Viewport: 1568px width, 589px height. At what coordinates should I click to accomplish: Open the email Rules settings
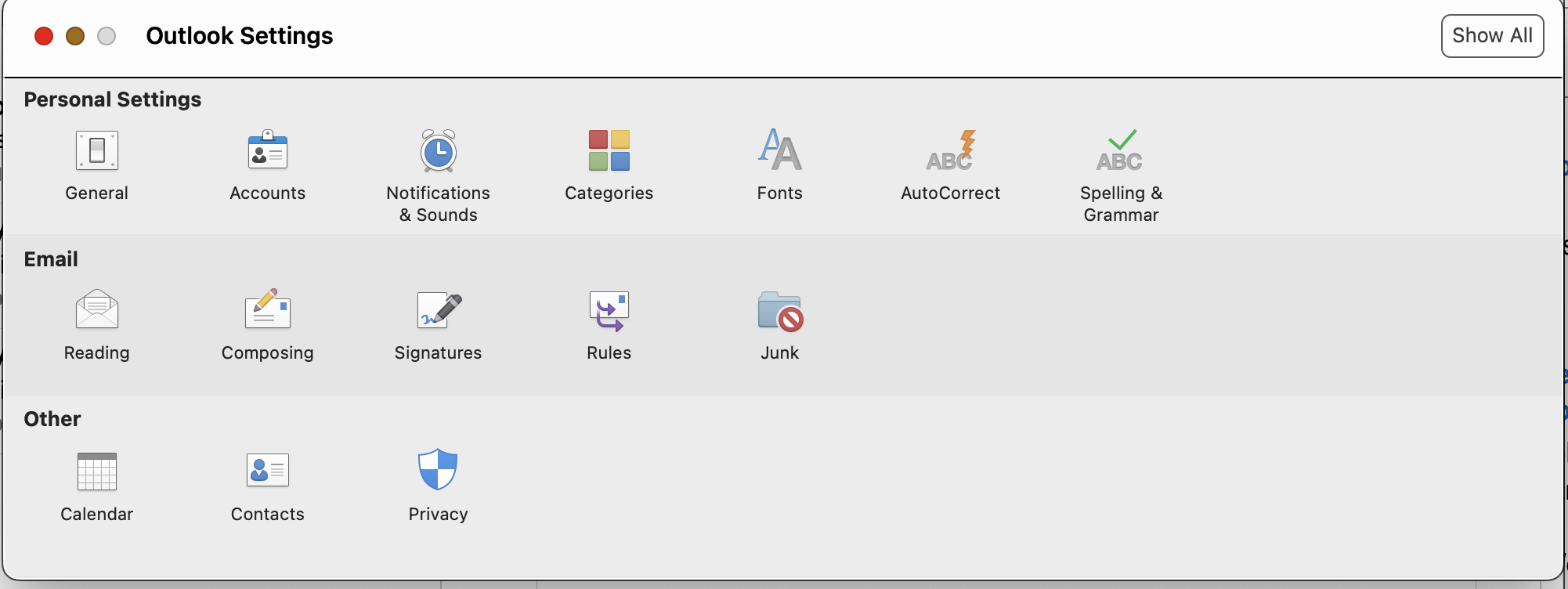click(609, 310)
